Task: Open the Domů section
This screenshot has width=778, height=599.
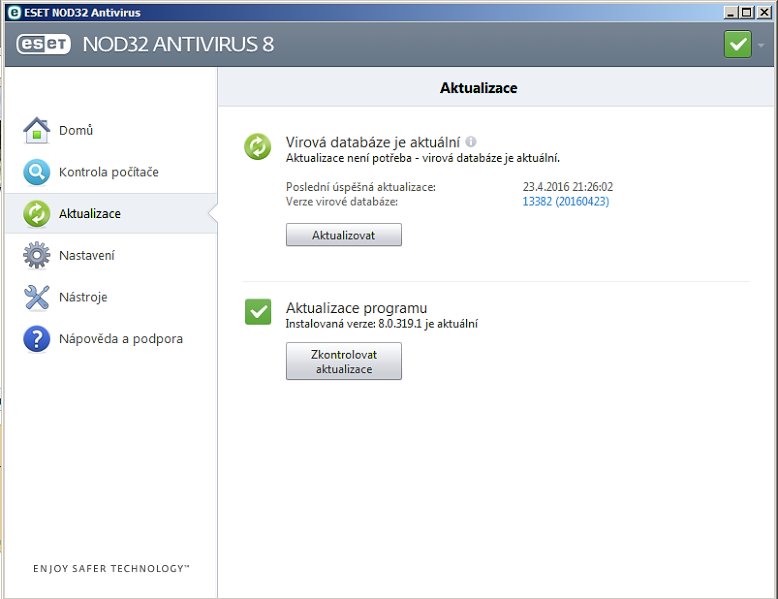Action: coord(111,131)
